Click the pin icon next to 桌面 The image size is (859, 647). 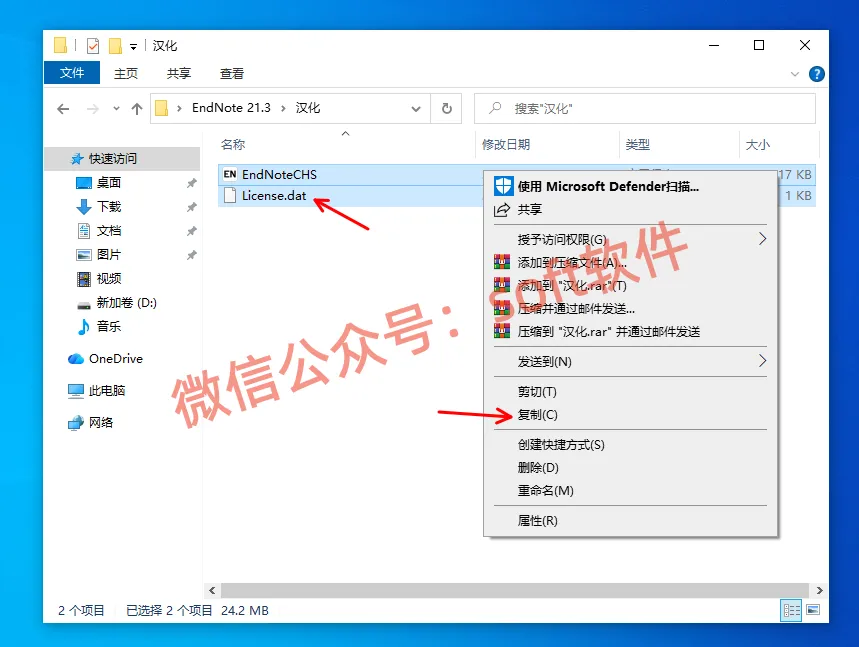point(191,183)
